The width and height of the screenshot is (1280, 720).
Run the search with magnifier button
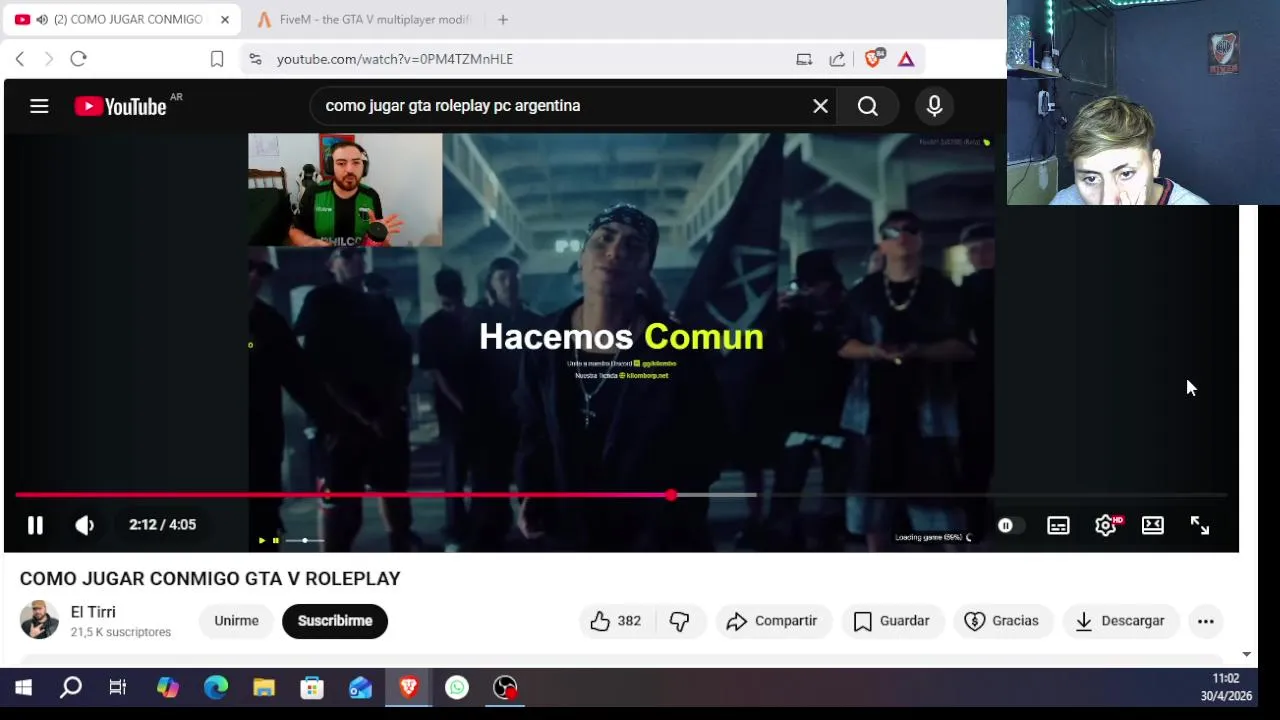tap(867, 106)
